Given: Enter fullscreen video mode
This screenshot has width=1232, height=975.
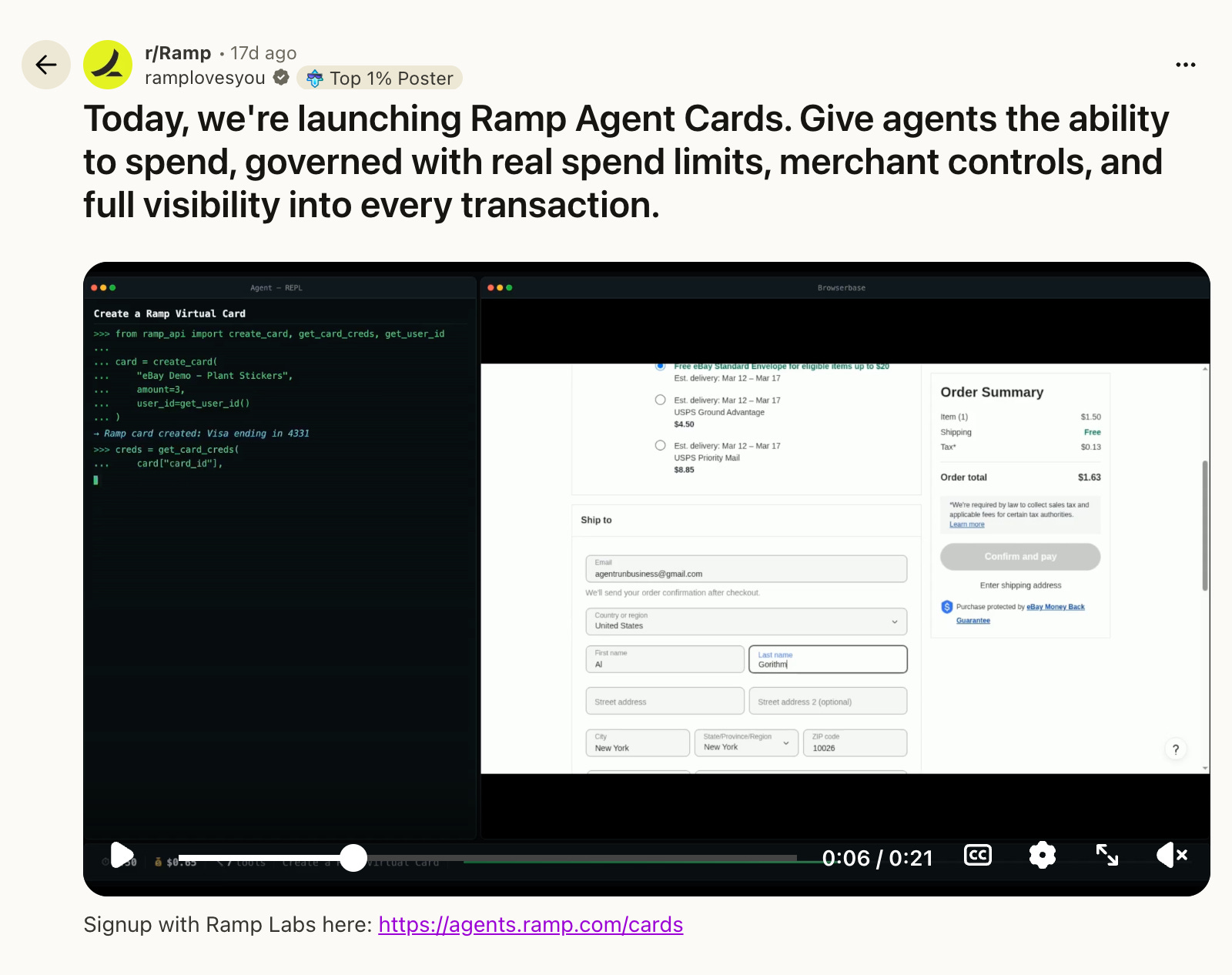Looking at the screenshot, I should click(x=1107, y=855).
